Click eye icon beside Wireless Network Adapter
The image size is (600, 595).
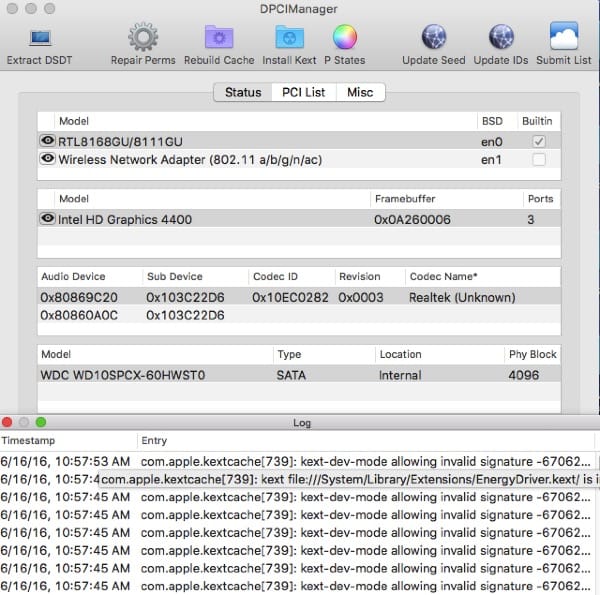(x=47, y=160)
